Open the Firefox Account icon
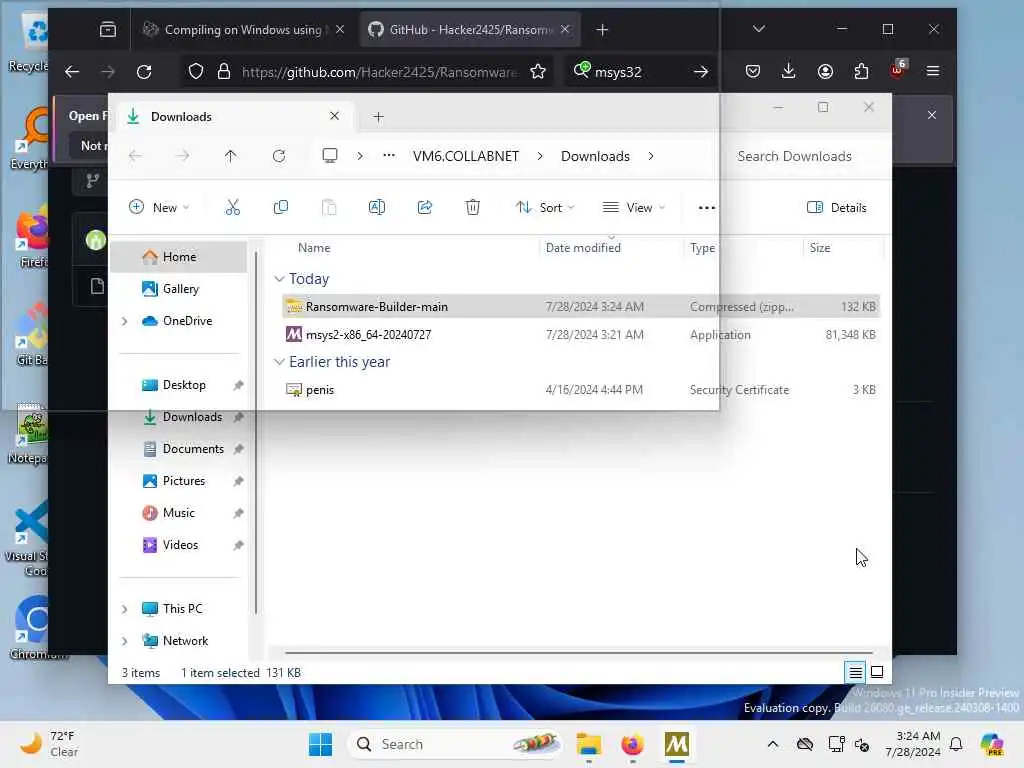Viewport: 1024px width, 768px height. [825, 71]
